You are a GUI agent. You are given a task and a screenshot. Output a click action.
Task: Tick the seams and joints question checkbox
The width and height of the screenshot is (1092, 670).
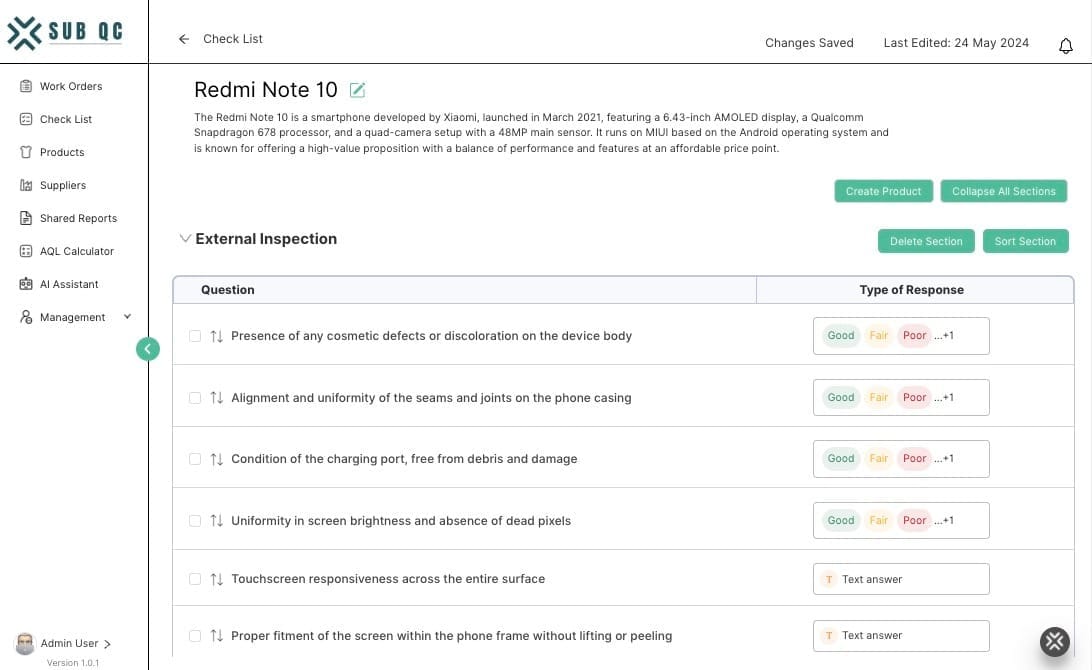point(195,398)
